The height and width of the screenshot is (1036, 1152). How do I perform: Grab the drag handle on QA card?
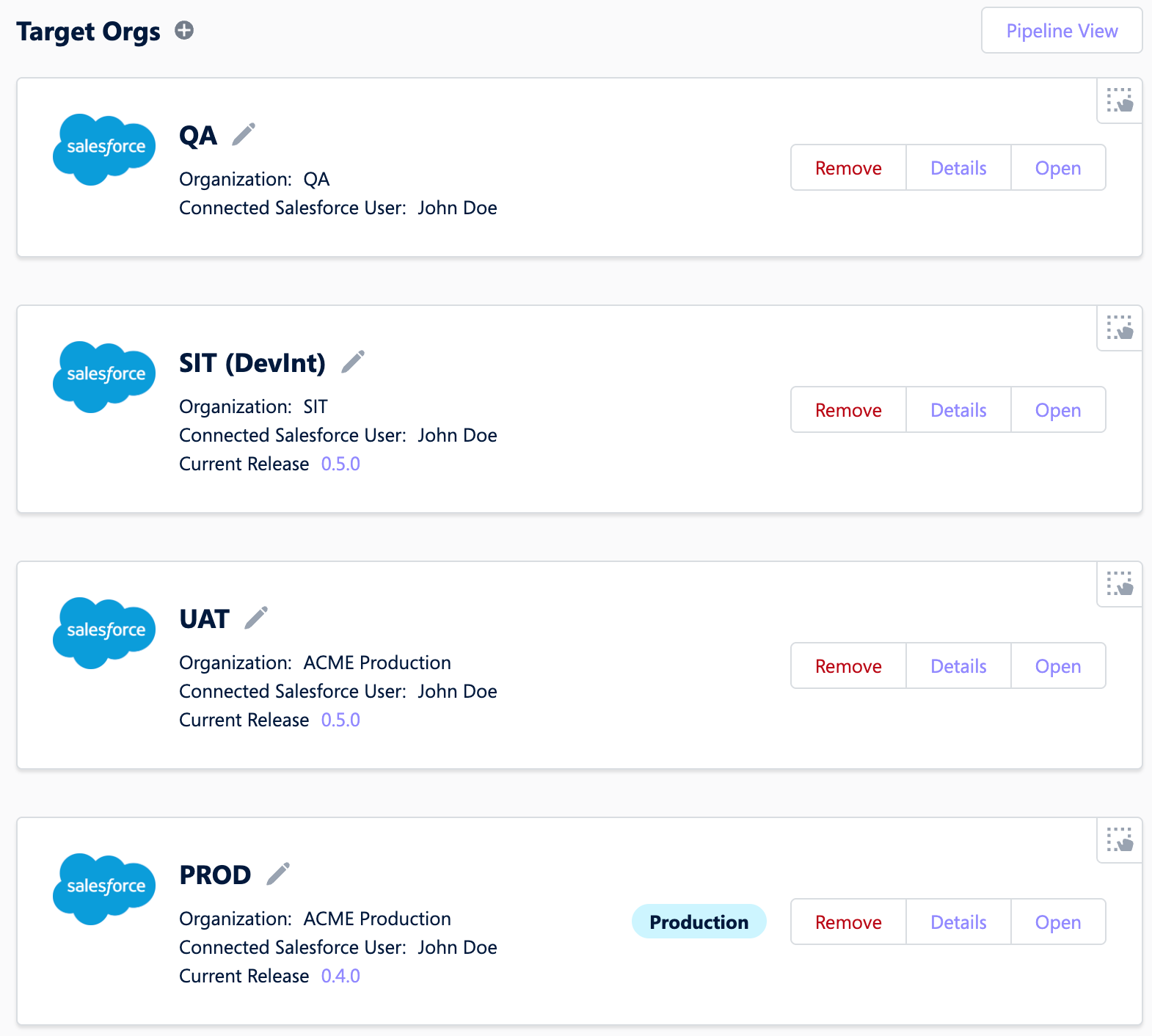1120,101
